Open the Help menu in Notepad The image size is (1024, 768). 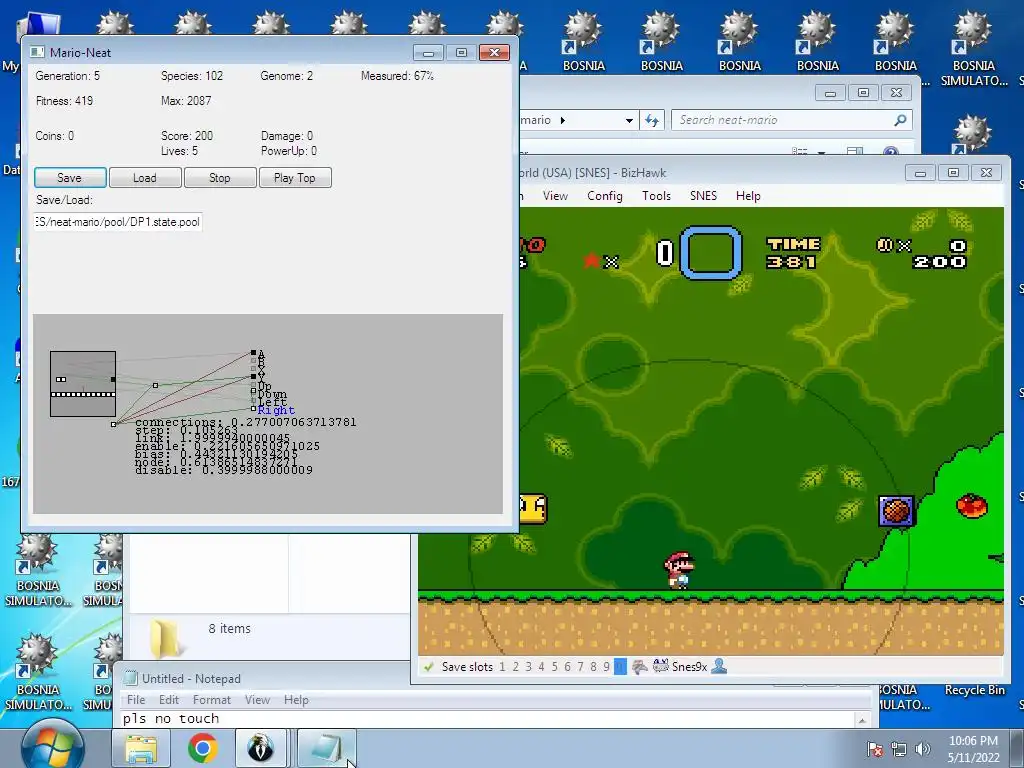coord(296,699)
